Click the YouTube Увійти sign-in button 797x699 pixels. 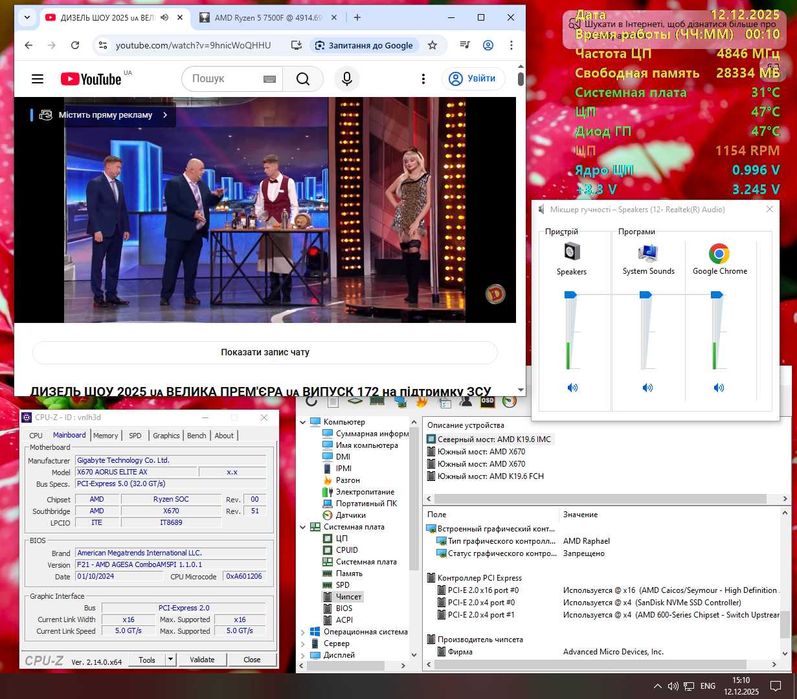(473, 78)
